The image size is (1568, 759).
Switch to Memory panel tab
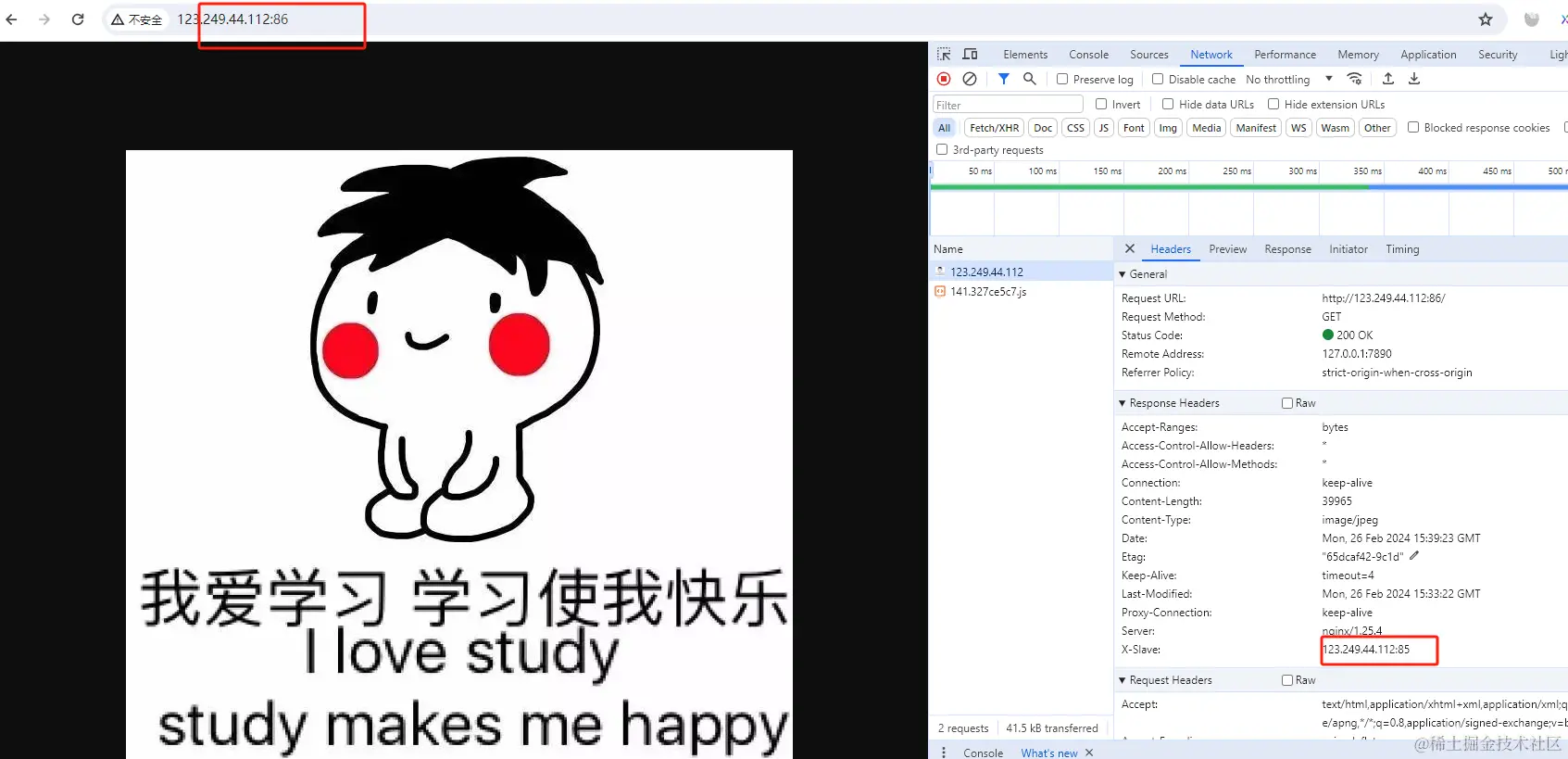(x=1358, y=55)
